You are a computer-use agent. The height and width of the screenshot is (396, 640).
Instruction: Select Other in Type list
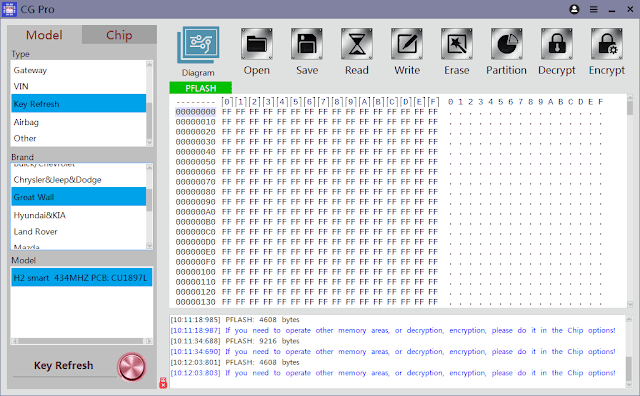[x=78, y=138]
